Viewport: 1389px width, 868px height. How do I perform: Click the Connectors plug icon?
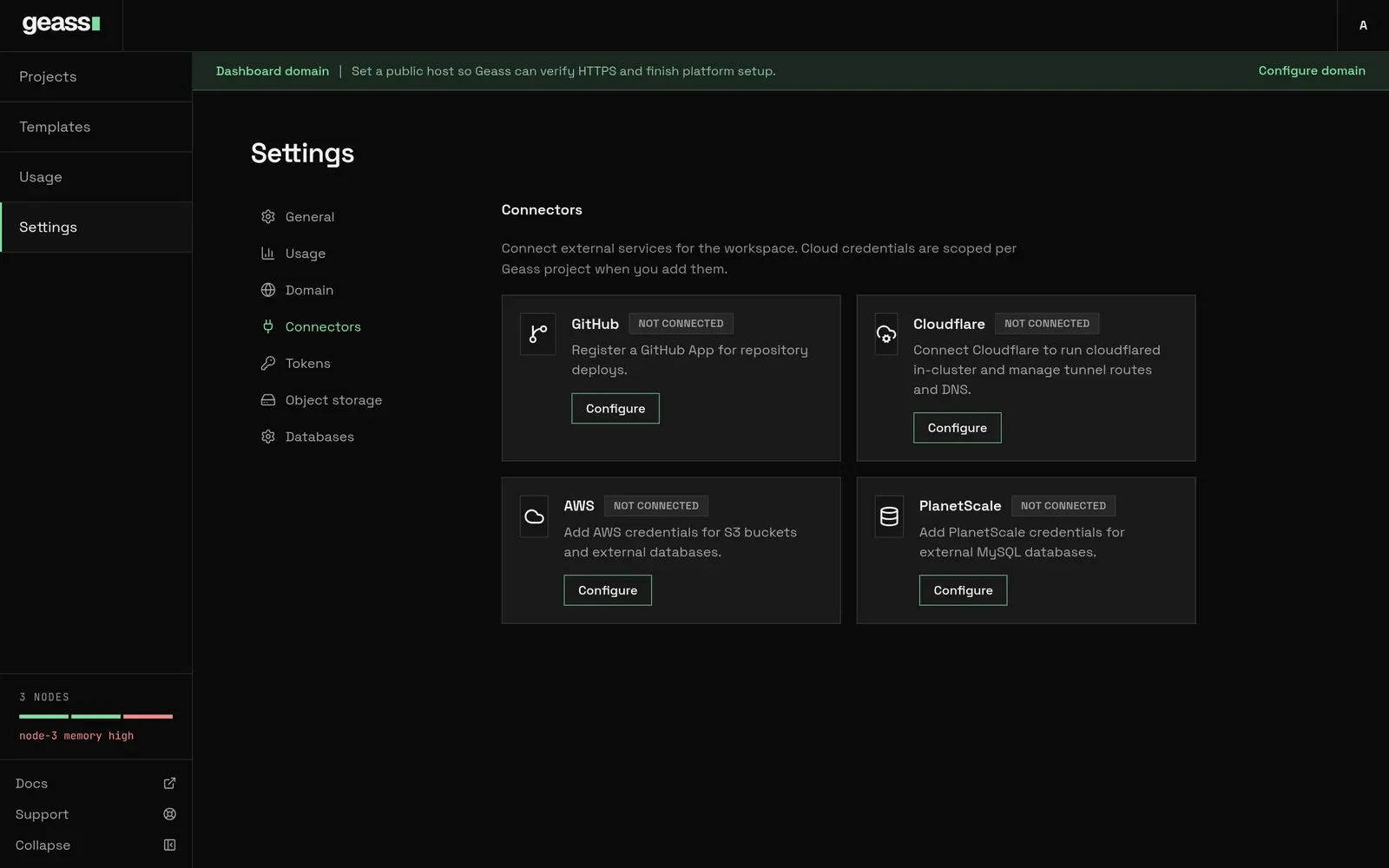pyautogui.click(x=268, y=326)
